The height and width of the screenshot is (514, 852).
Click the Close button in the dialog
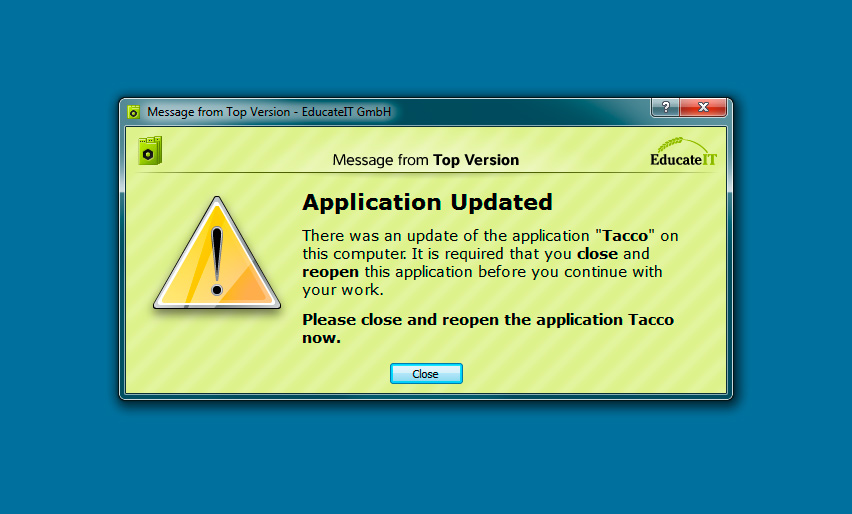pyautogui.click(x=425, y=373)
